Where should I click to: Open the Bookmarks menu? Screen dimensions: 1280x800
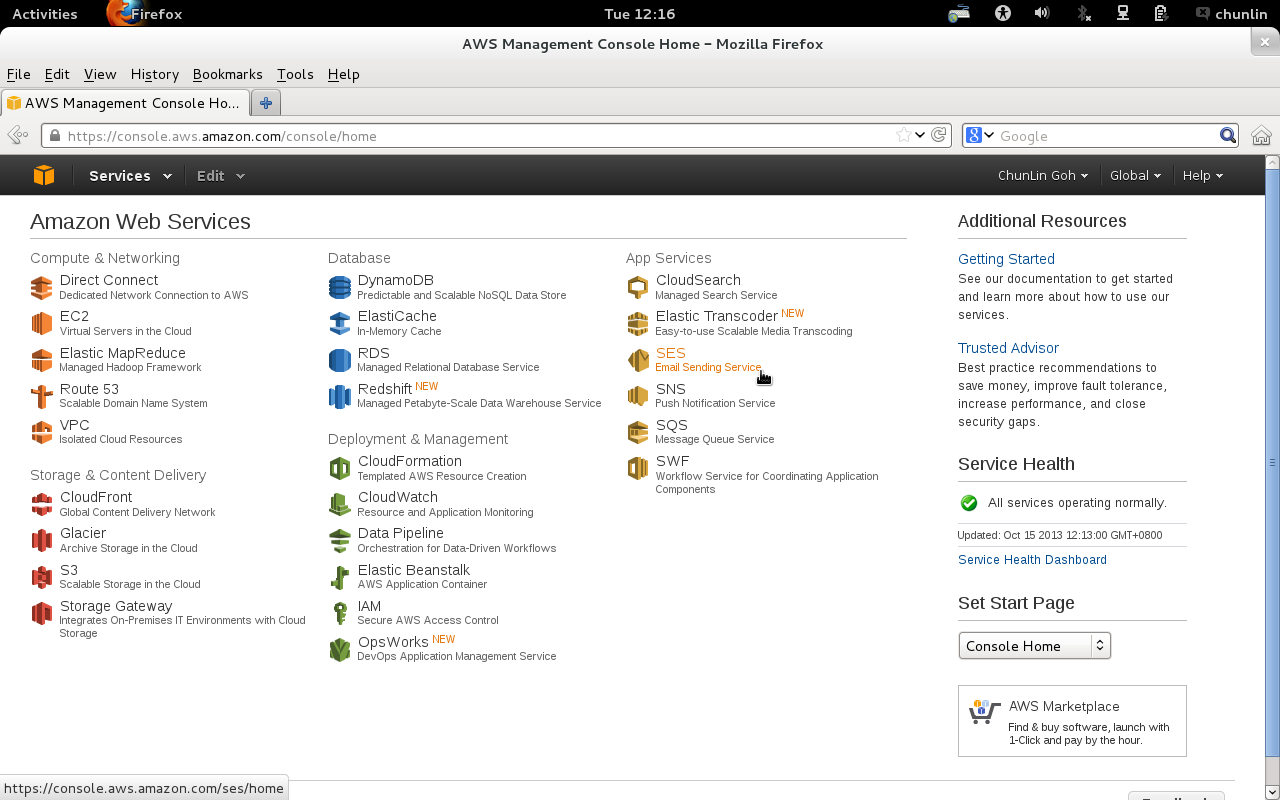[227, 74]
